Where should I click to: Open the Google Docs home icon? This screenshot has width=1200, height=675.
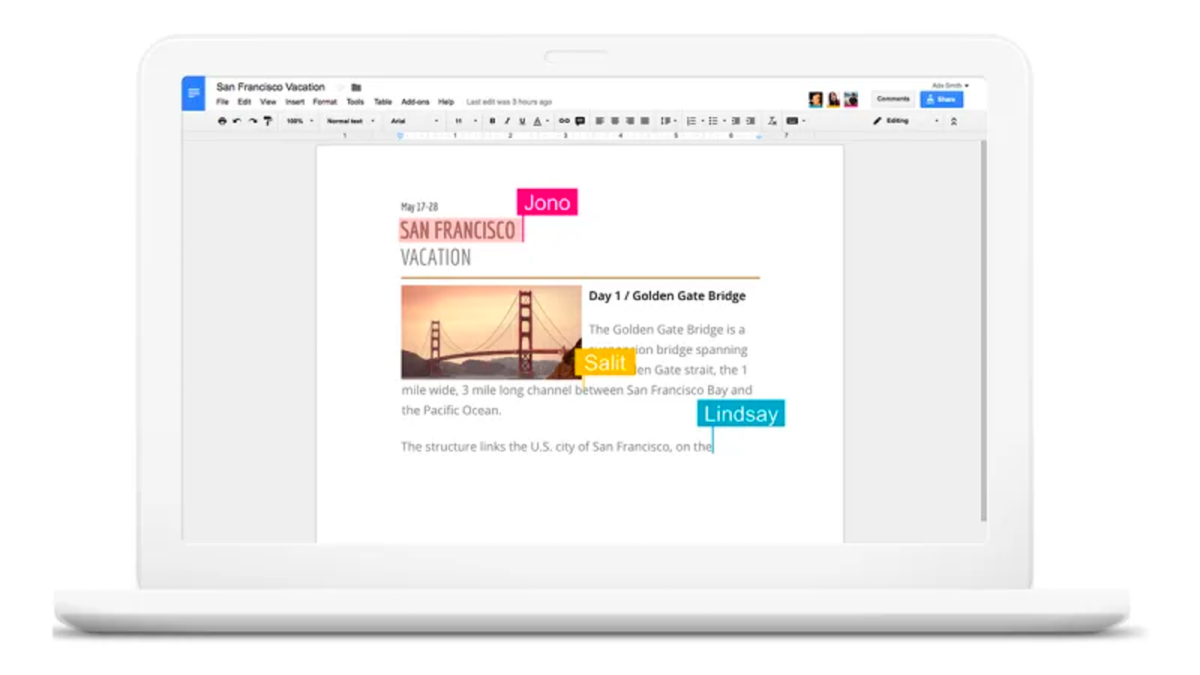[193, 93]
